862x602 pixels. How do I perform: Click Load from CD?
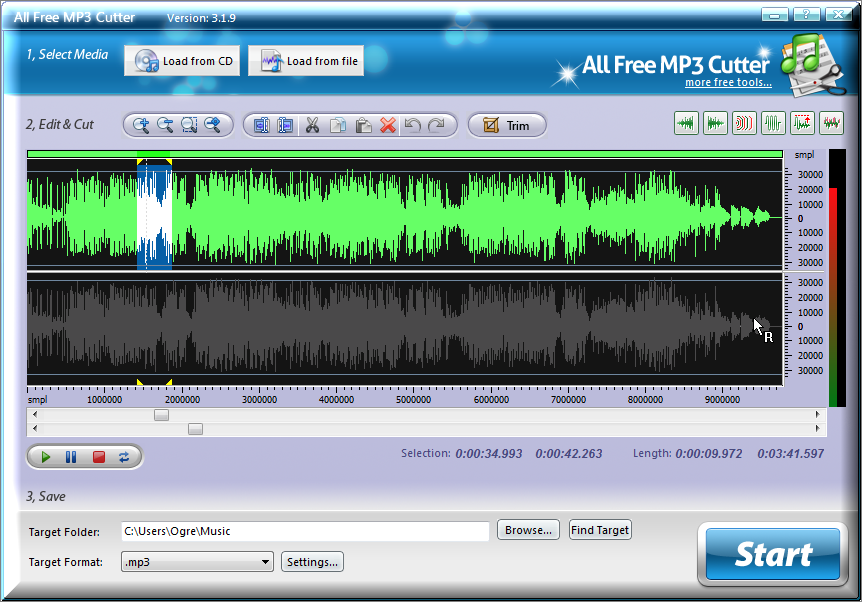[182, 61]
